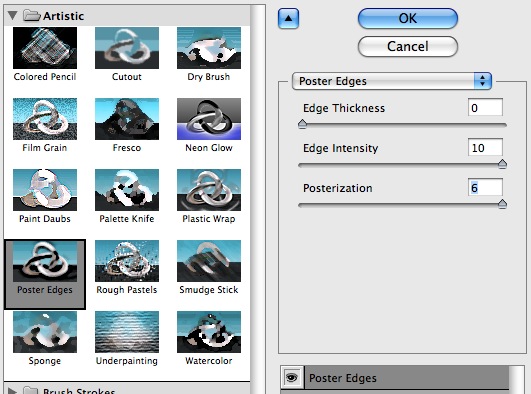Click the Edge Intensity slider handle
Viewport: 531px width, 394px height.
pyautogui.click(x=502, y=164)
